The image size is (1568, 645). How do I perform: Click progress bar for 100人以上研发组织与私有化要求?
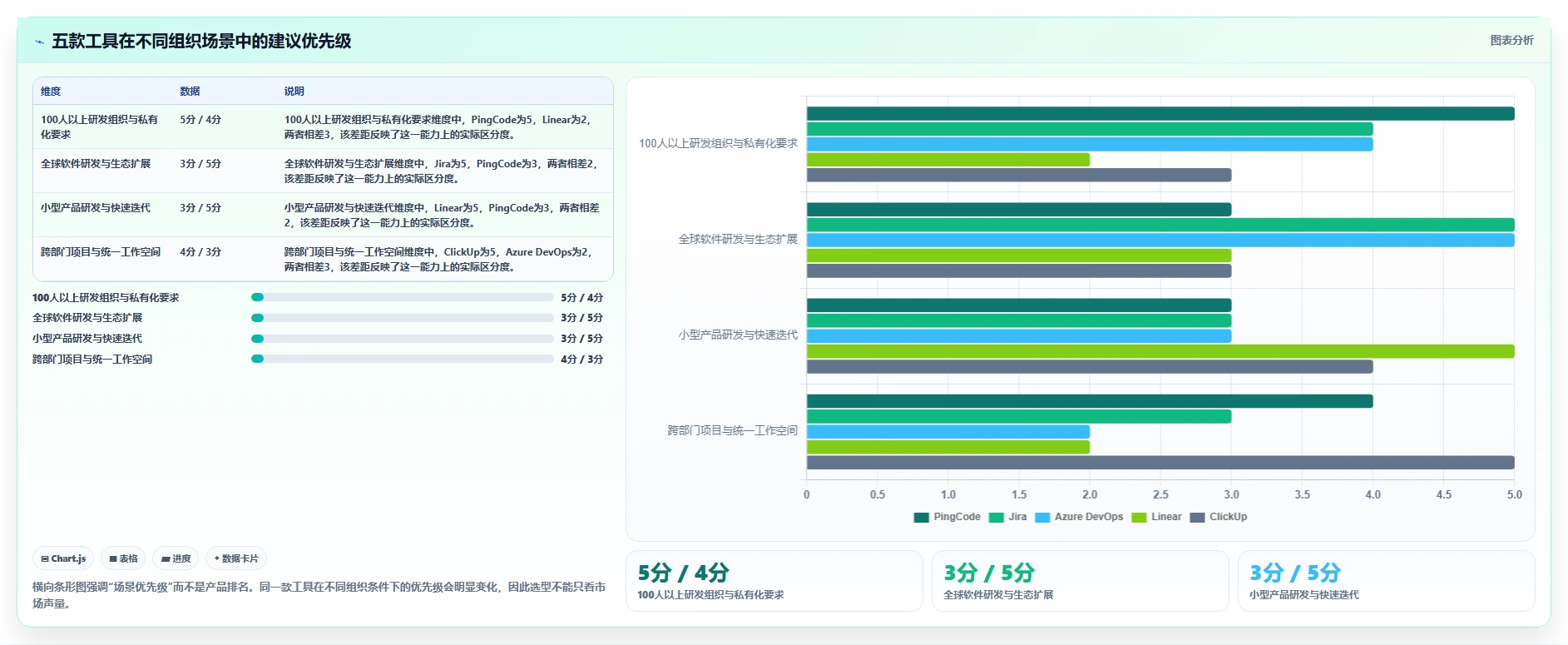(x=403, y=297)
